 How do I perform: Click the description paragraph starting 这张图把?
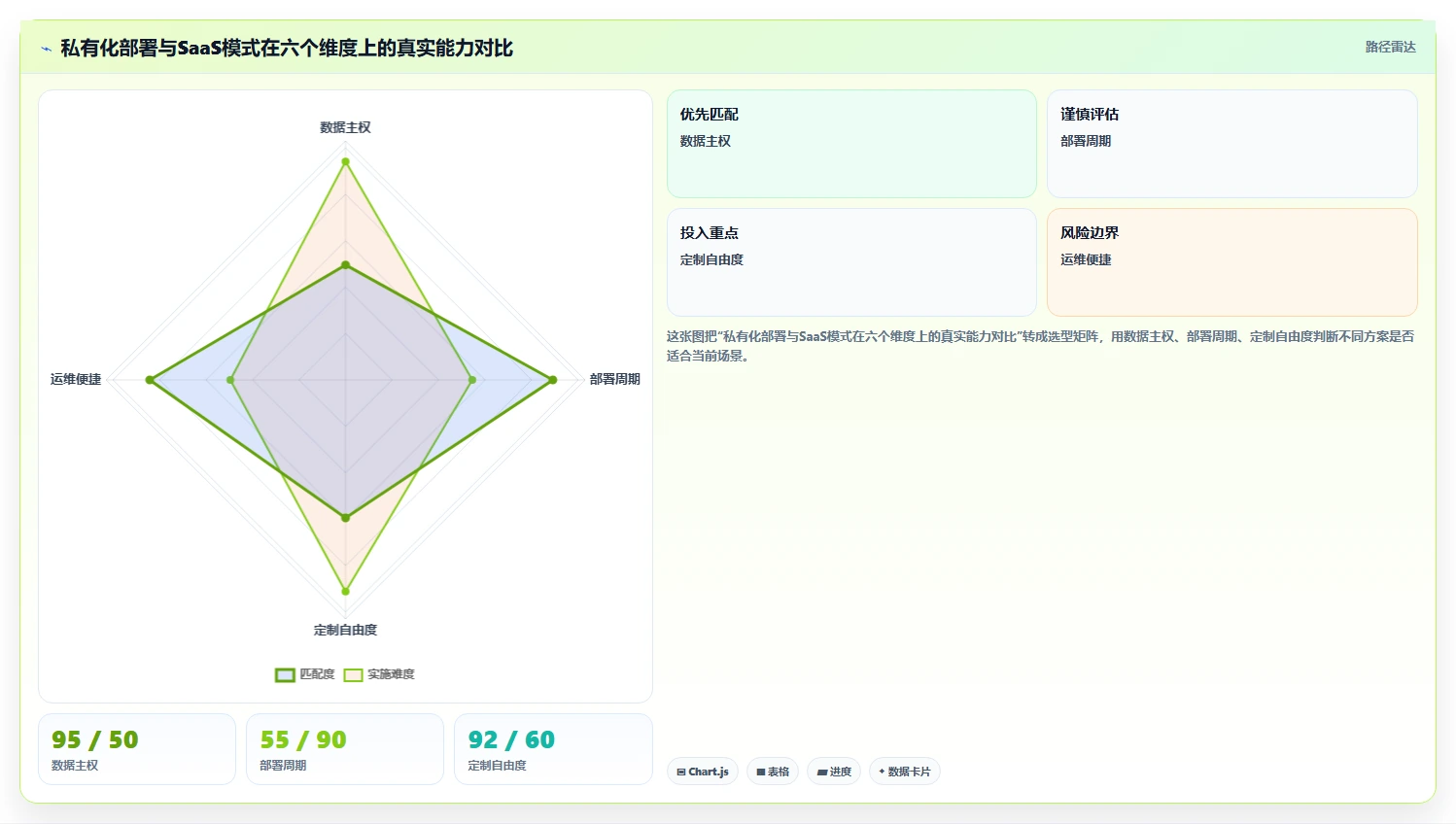[x=1040, y=346]
